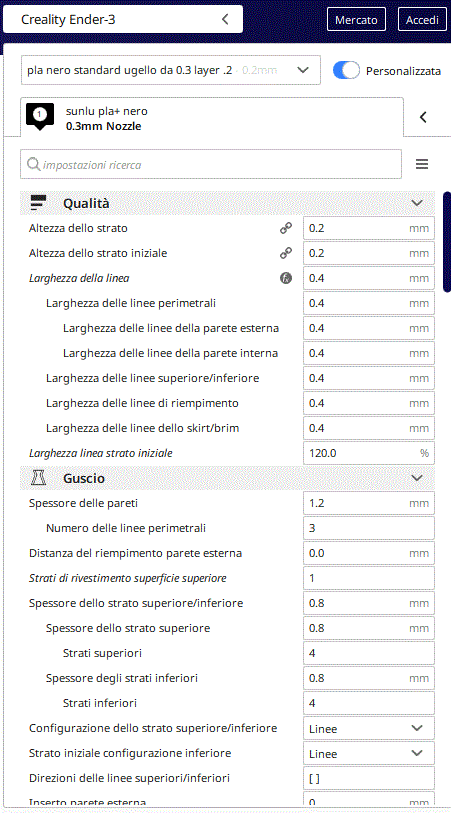Click the Guscio category icon
The width and height of the screenshot is (451, 813).
39,478
